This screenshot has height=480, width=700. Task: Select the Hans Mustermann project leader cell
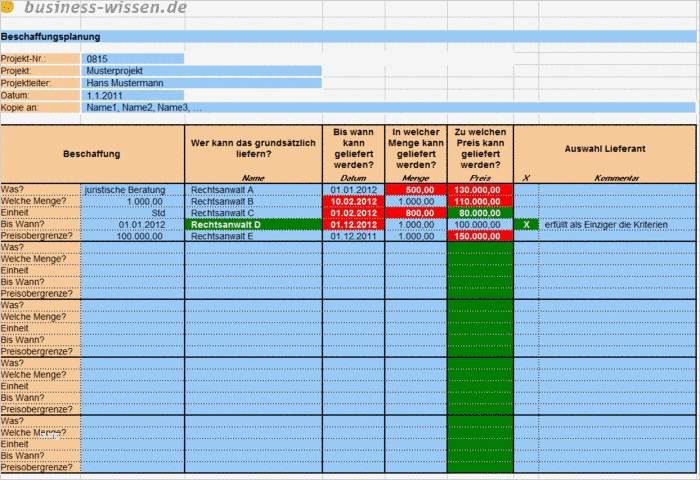[x=201, y=83]
